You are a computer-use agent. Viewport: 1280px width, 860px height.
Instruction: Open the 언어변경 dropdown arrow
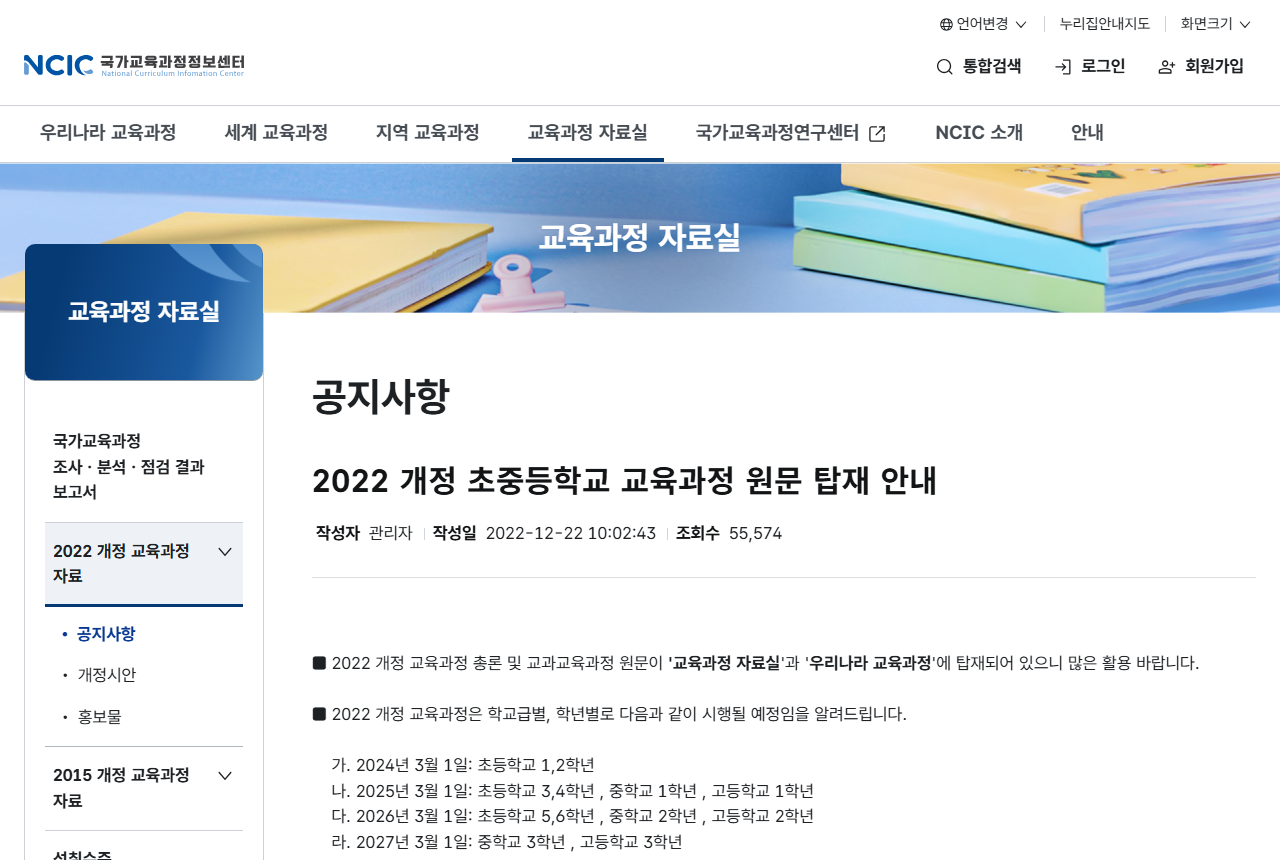(1021, 25)
